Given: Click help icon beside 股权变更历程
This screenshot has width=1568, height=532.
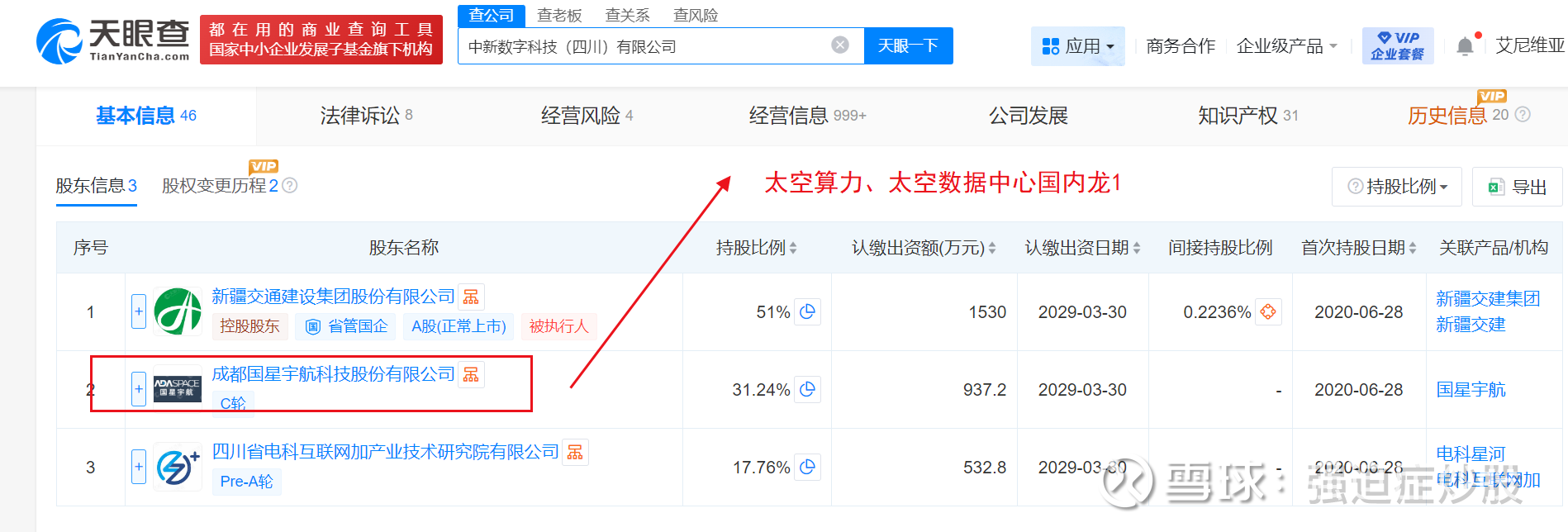Looking at the screenshot, I should [x=290, y=186].
